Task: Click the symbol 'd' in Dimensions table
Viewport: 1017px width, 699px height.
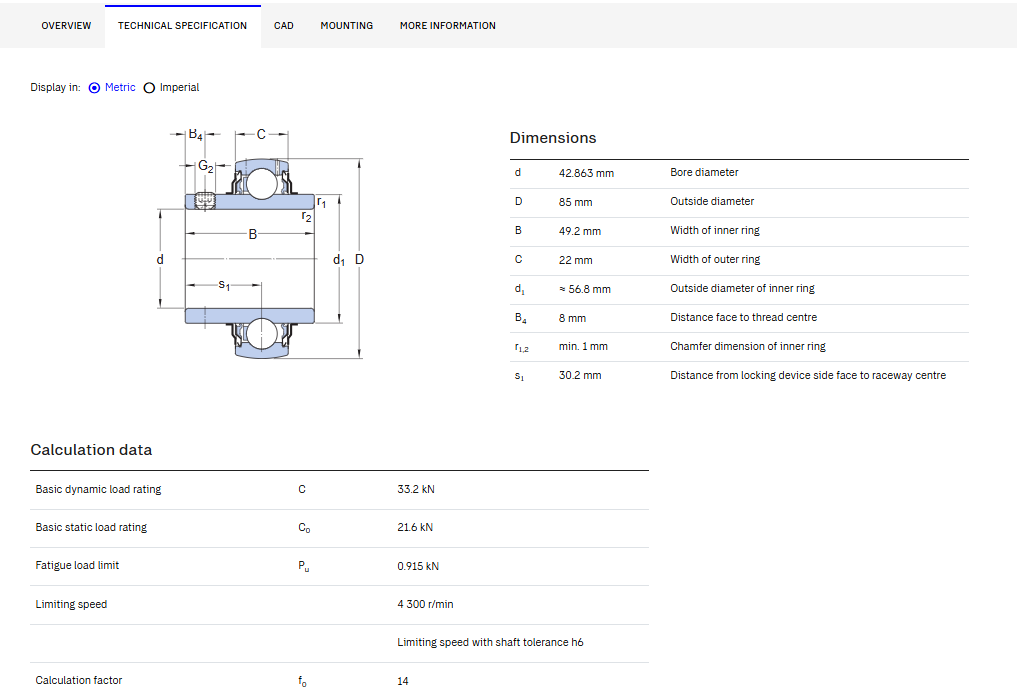Action: click(x=518, y=172)
